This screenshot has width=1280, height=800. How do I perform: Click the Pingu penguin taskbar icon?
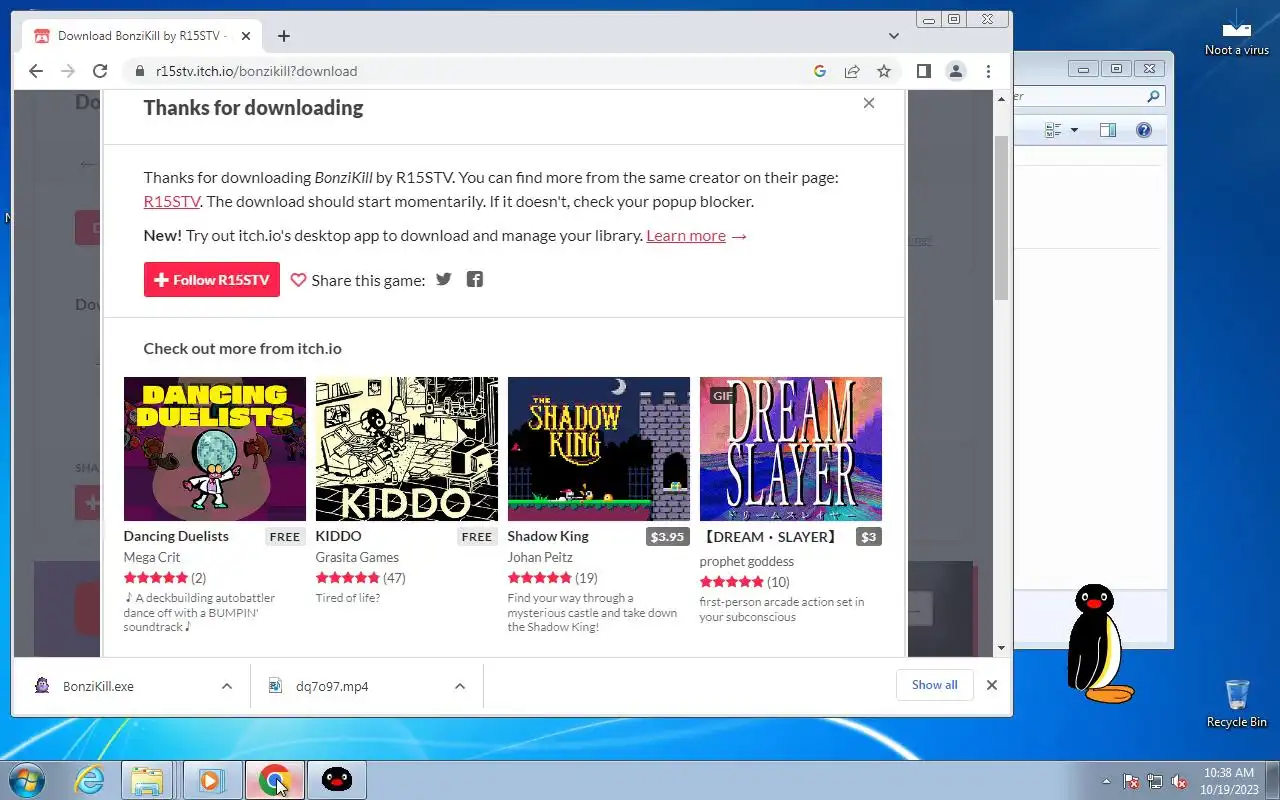337,780
